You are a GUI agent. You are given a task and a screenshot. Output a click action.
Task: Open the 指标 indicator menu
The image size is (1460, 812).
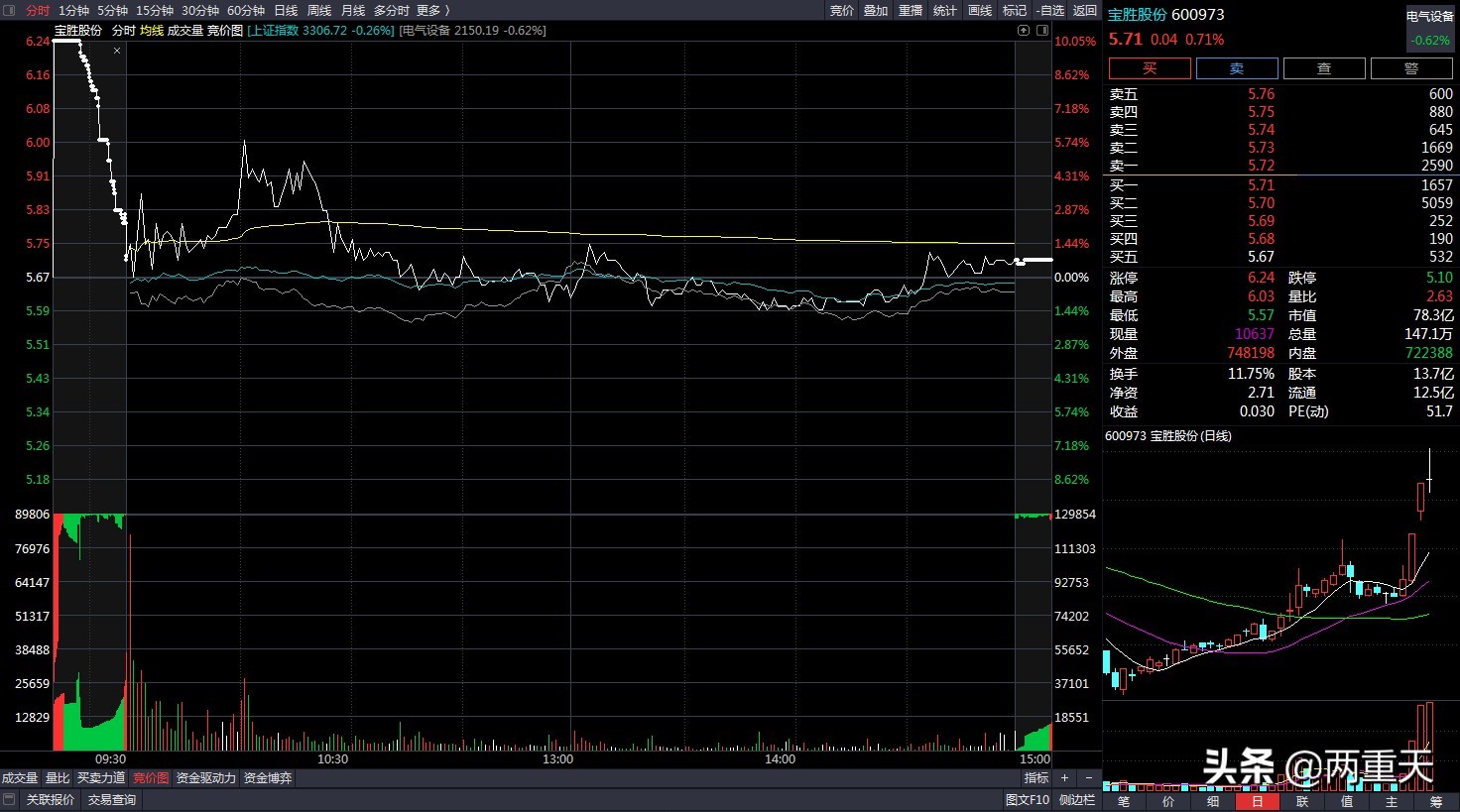[x=1036, y=778]
